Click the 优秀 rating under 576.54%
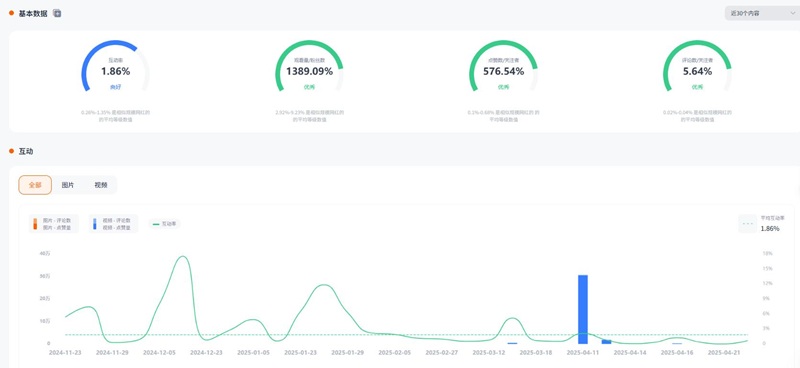The image size is (800, 368). coord(504,87)
